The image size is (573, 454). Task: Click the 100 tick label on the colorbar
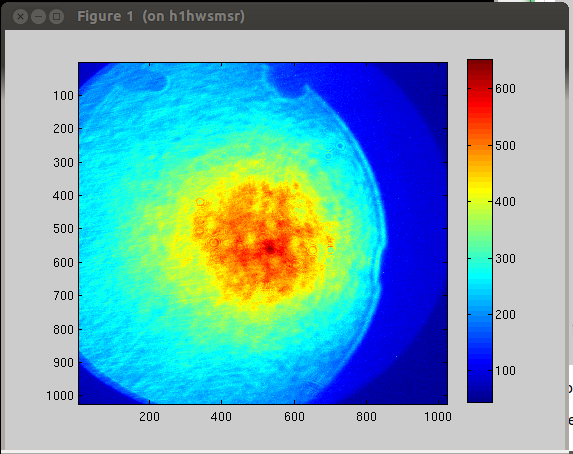[x=505, y=371]
